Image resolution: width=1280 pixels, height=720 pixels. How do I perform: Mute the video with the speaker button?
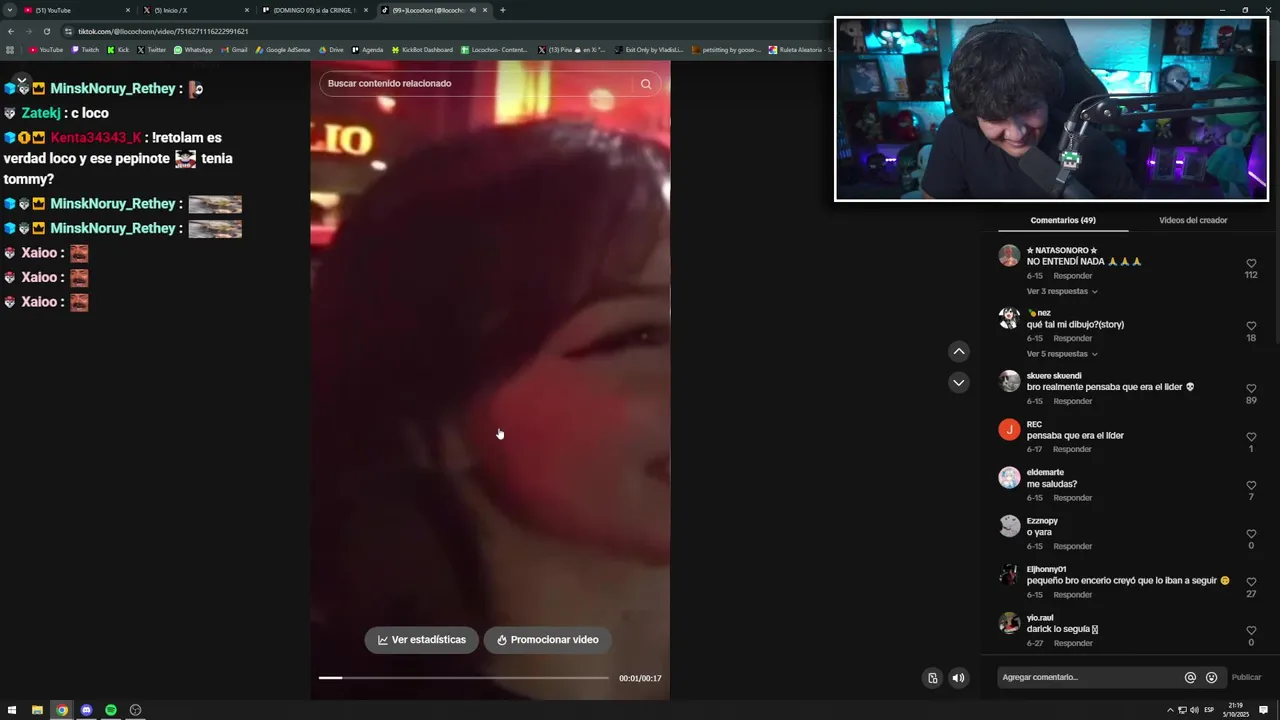(x=958, y=678)
